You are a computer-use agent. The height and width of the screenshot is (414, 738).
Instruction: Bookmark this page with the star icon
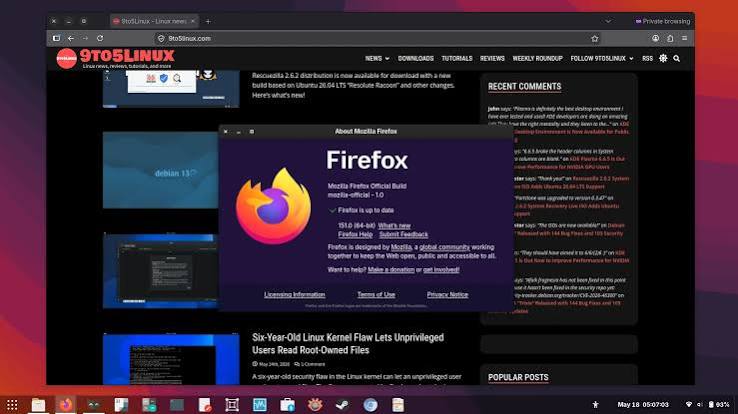point(595,39)
